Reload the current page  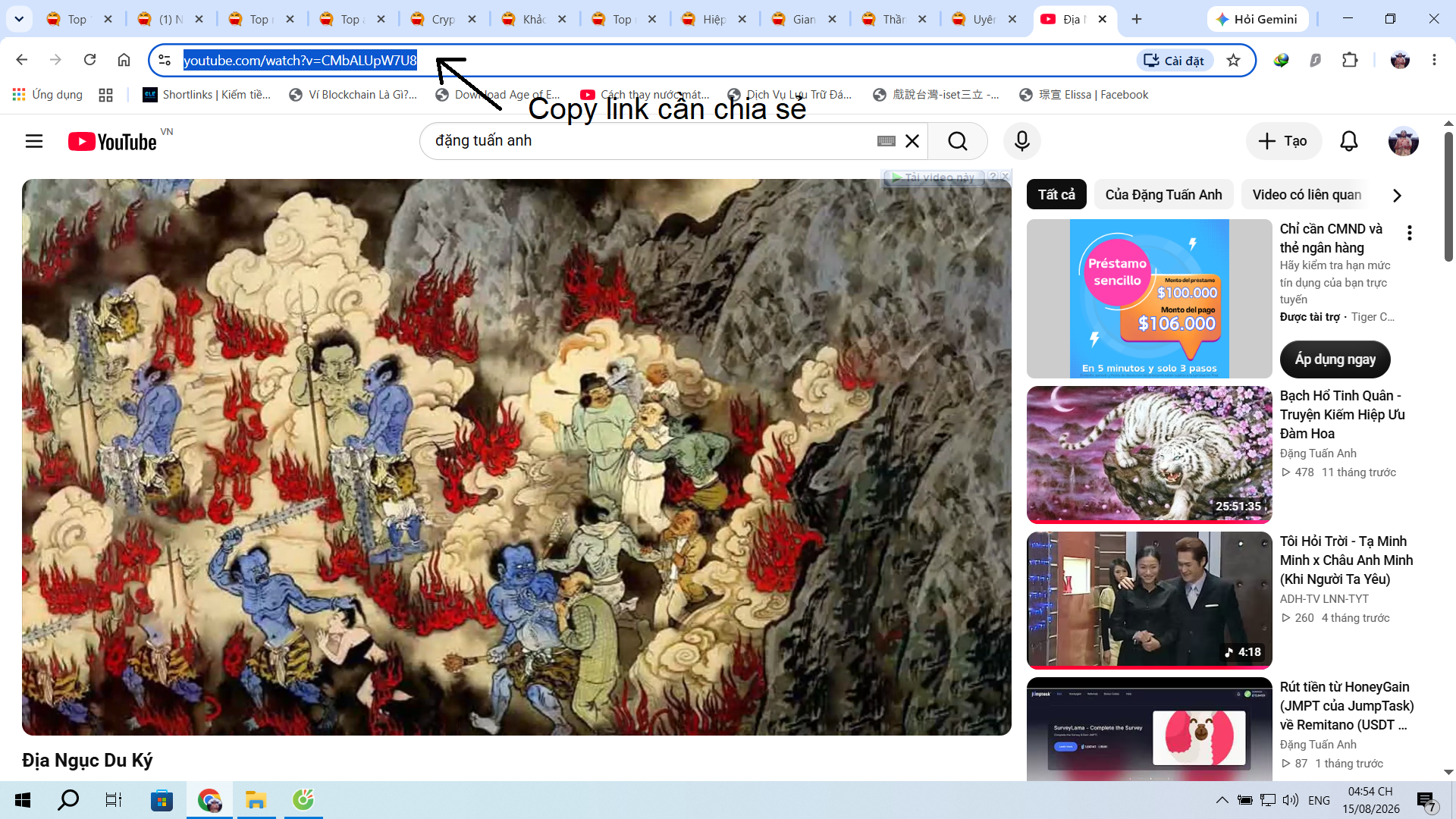[x=89, y=60]
